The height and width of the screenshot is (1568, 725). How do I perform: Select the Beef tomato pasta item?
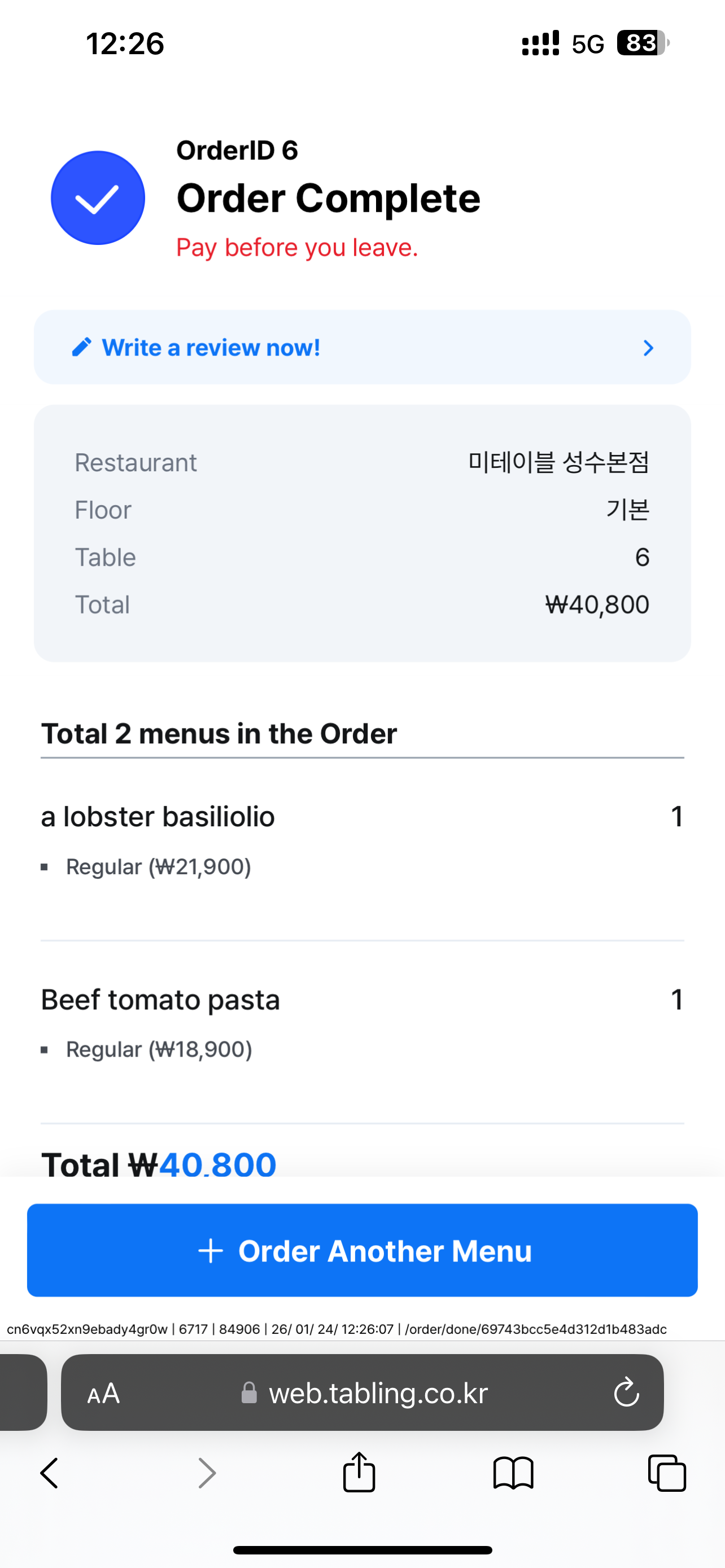(x=160, y=1000)
